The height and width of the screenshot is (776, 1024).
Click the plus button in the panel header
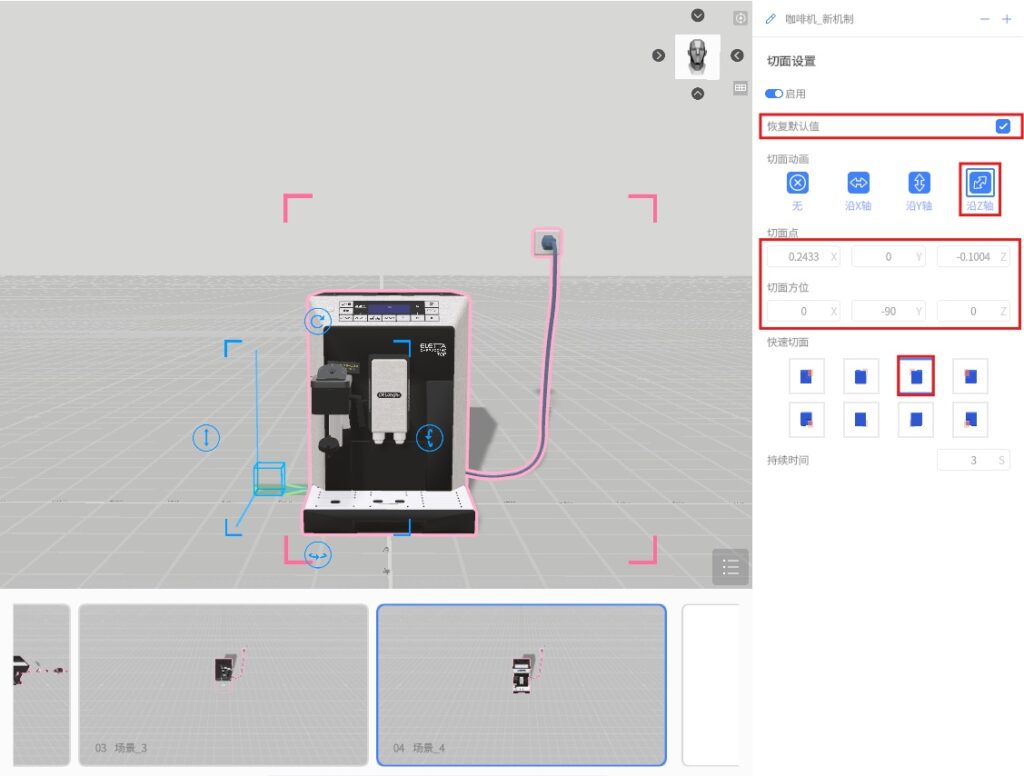tap(1007, 19)
